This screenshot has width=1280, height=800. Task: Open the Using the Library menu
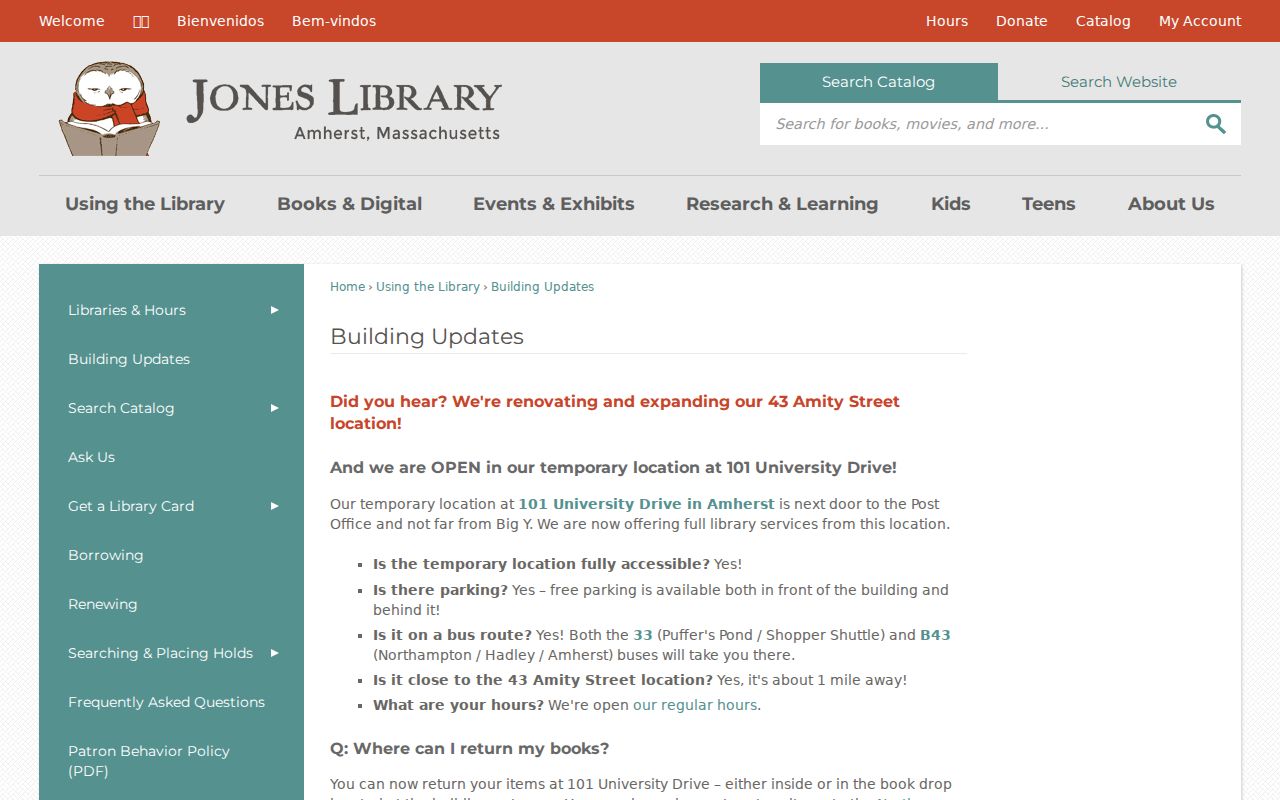[145, 204]
